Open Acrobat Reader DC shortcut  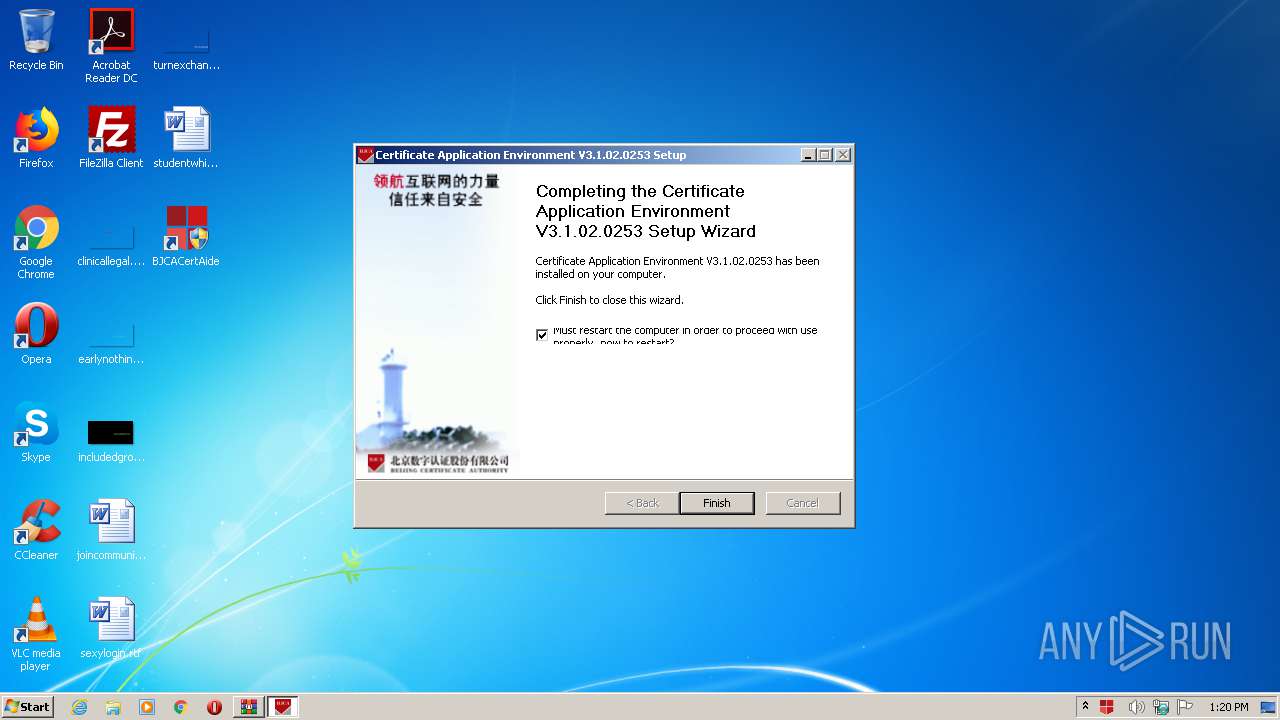pos(111,46)
